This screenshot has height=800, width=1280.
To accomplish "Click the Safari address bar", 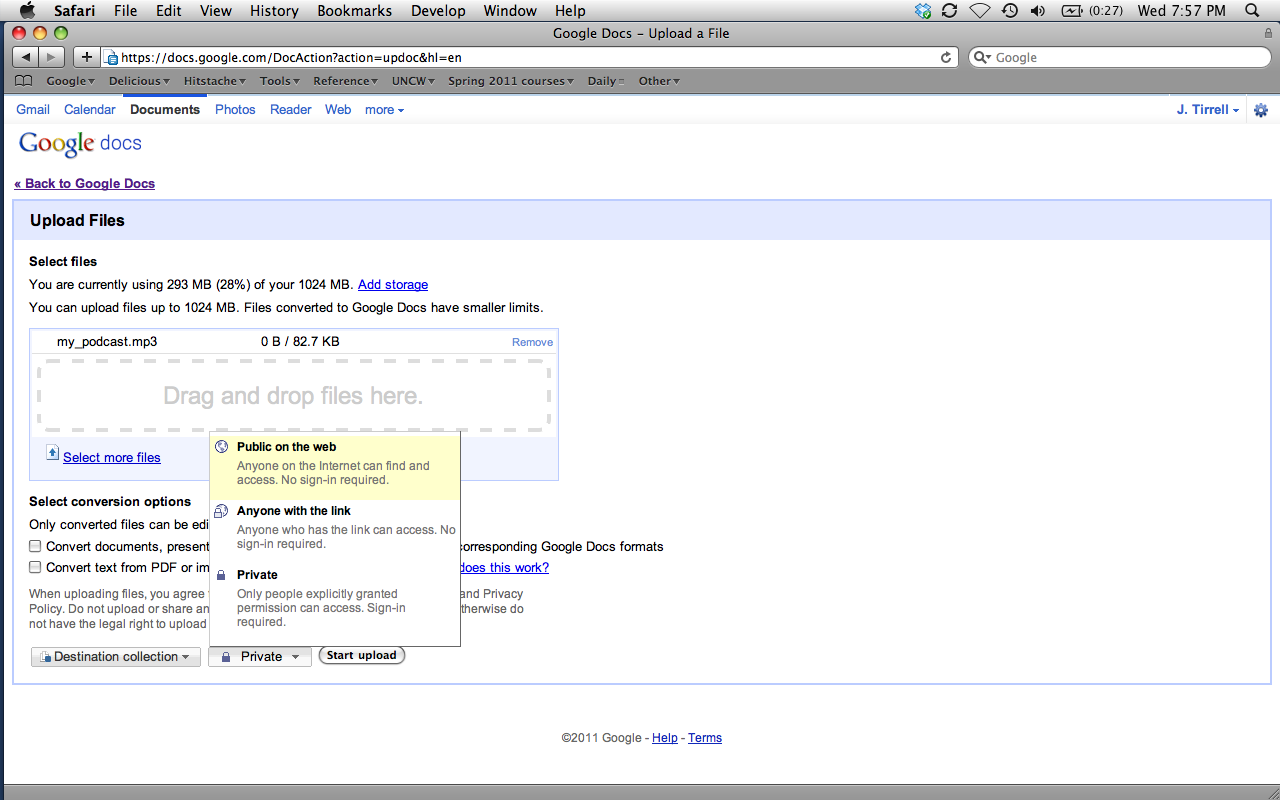I will click(x=530, y=57).
